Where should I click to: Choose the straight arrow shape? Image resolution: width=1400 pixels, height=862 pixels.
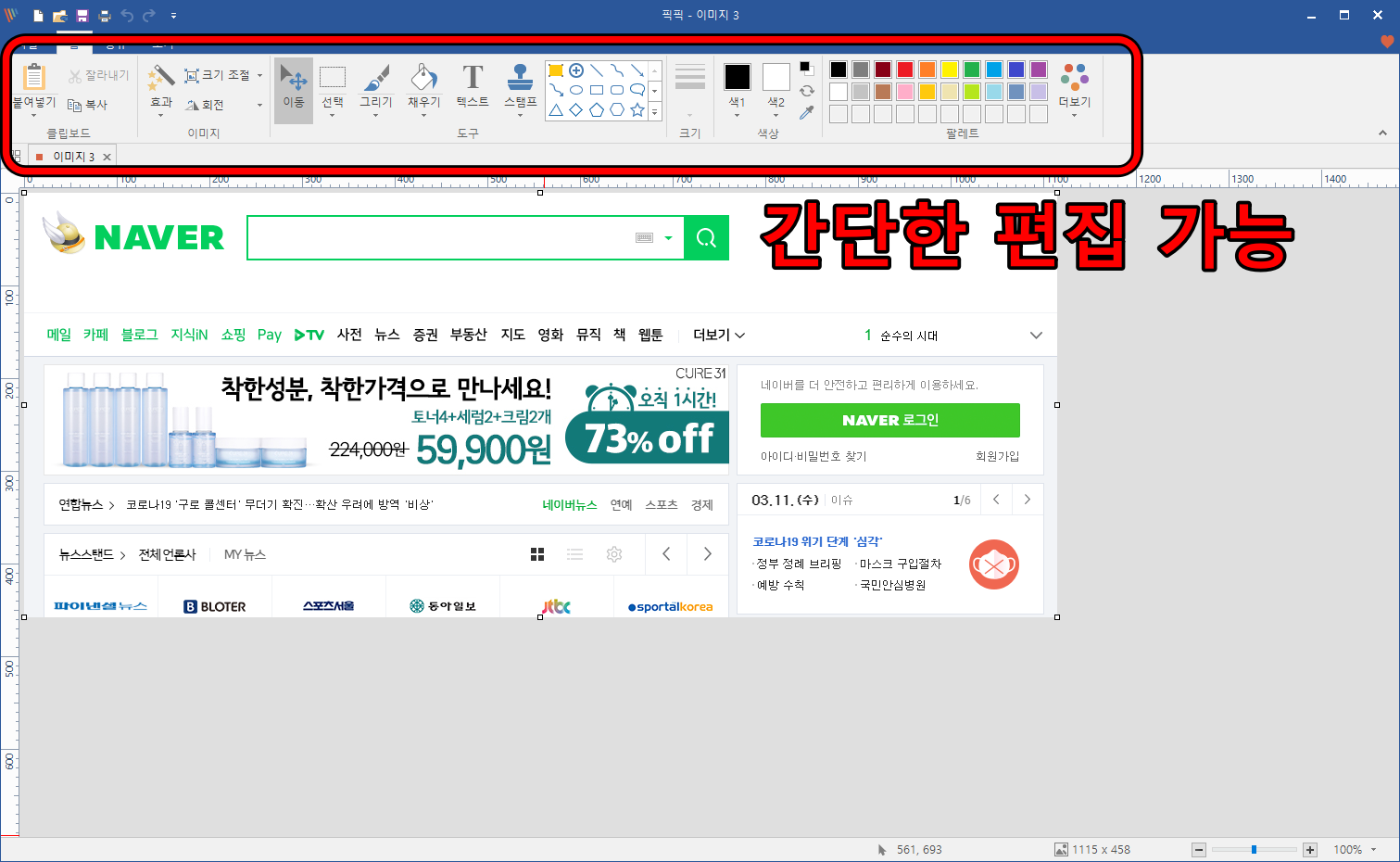tap(637, 70)
